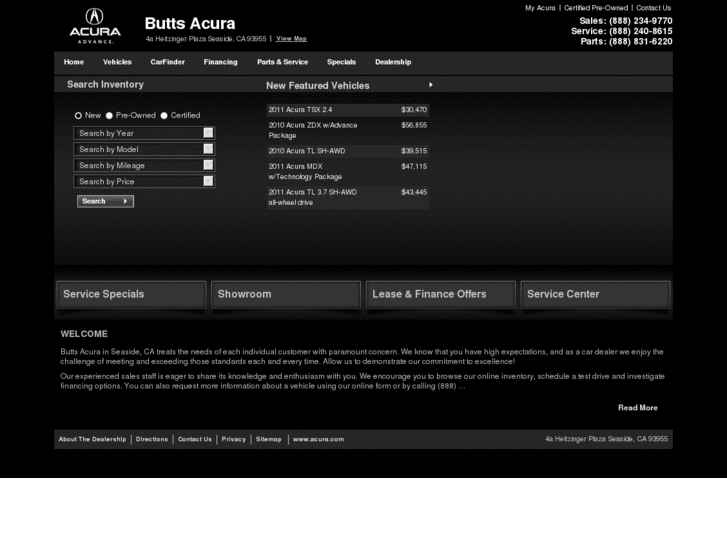Expand New Featured Vehicles arrow

(x=431, y=85)
